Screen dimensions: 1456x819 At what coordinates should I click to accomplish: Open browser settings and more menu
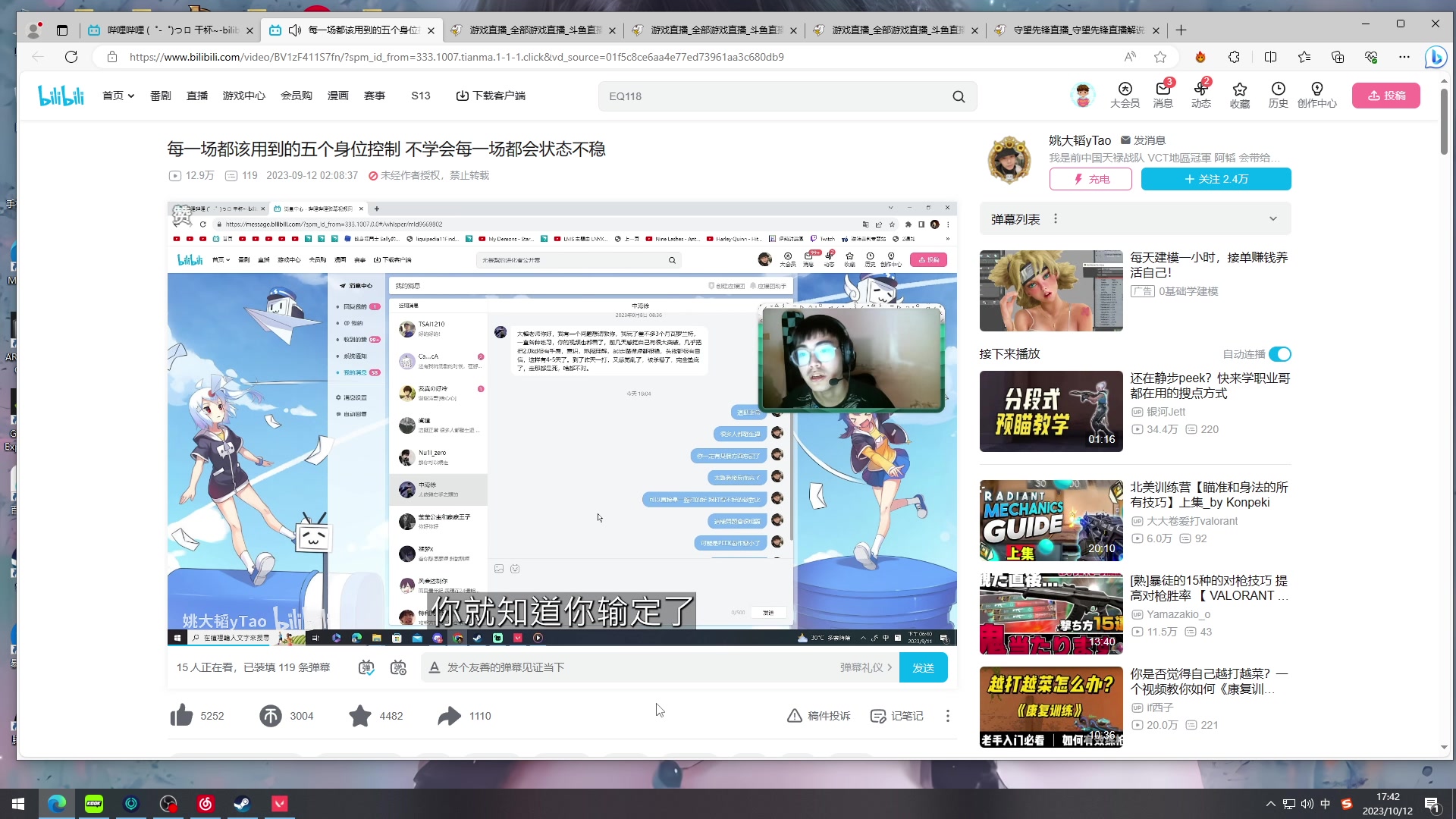point(1404,57)
